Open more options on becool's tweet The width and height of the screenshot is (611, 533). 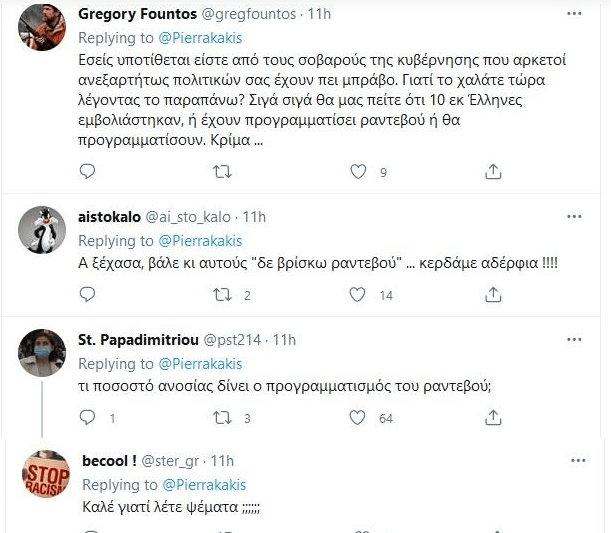click(578, 460)
